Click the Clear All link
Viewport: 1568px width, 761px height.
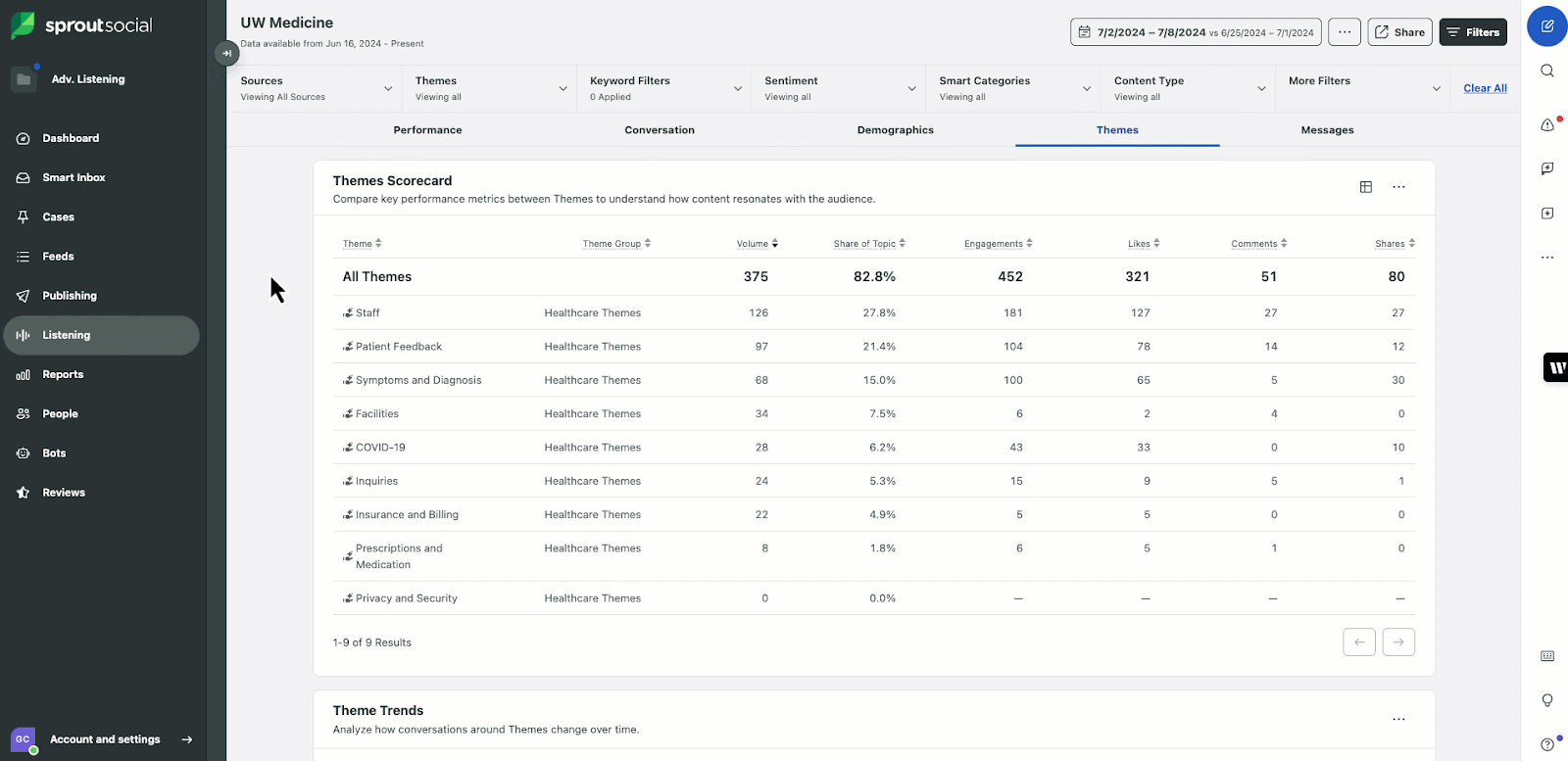coord(1485,88)
